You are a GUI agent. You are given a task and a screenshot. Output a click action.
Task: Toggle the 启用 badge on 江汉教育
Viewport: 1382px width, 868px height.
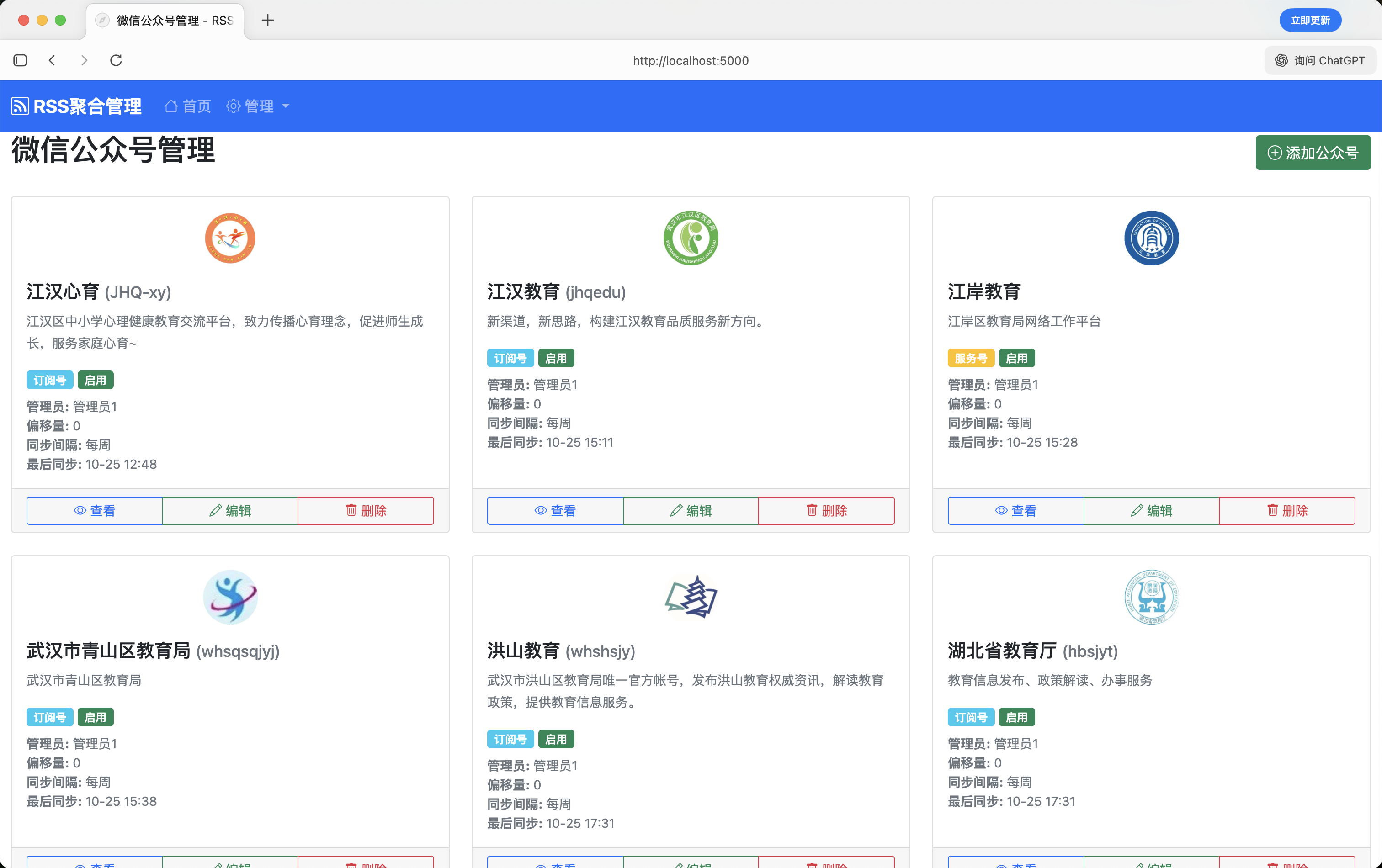coord(556,357)
